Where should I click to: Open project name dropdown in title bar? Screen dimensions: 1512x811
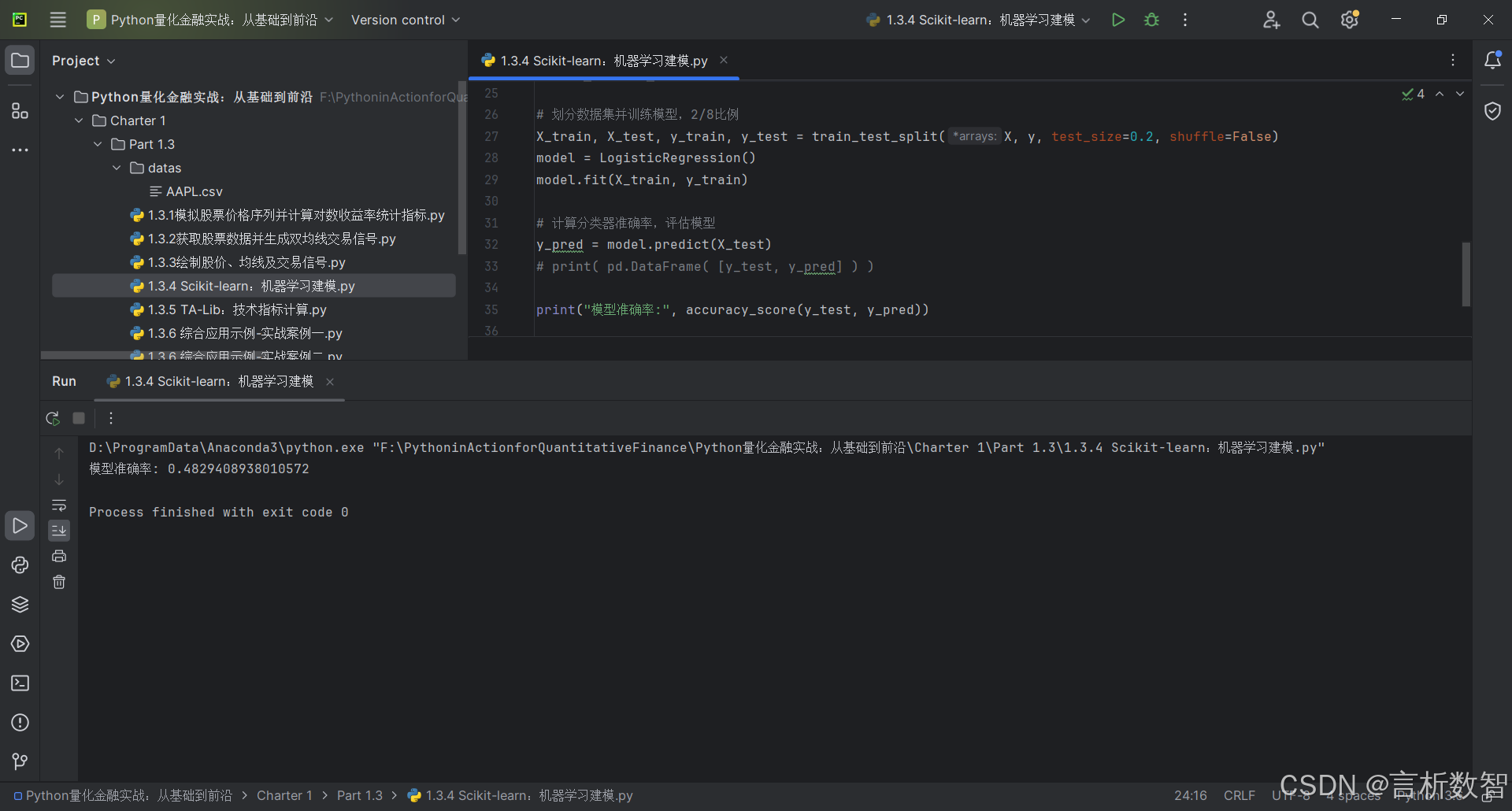210,20
